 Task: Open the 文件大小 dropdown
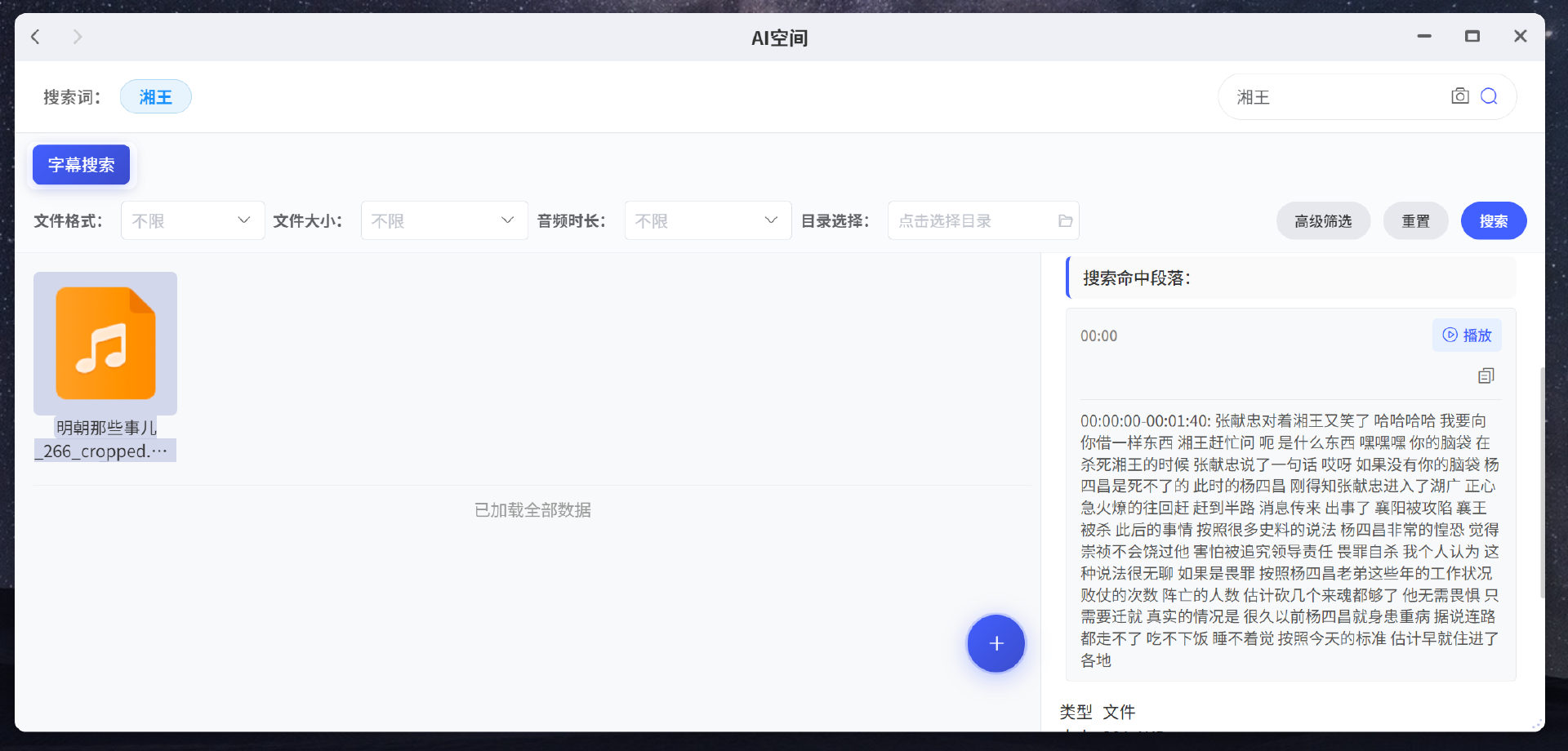444,220
